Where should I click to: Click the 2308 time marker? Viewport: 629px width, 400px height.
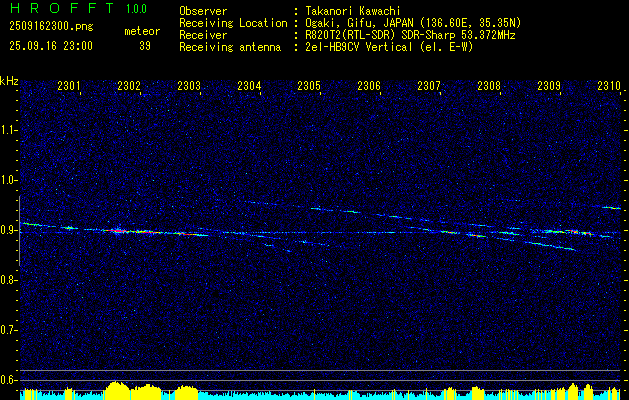(x=489, y=86)
